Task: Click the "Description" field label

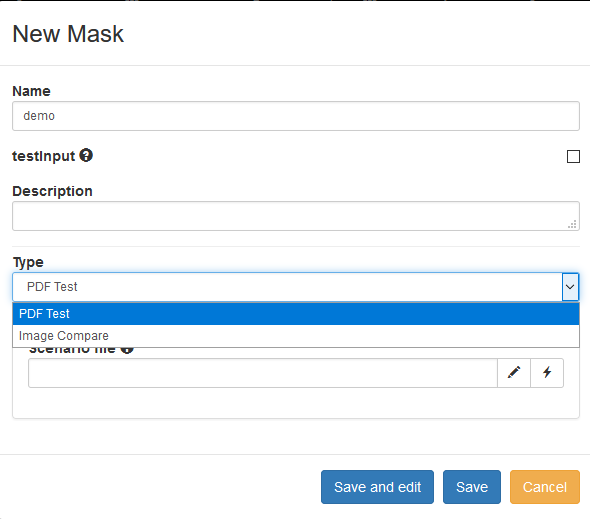Action: point(52,191)
